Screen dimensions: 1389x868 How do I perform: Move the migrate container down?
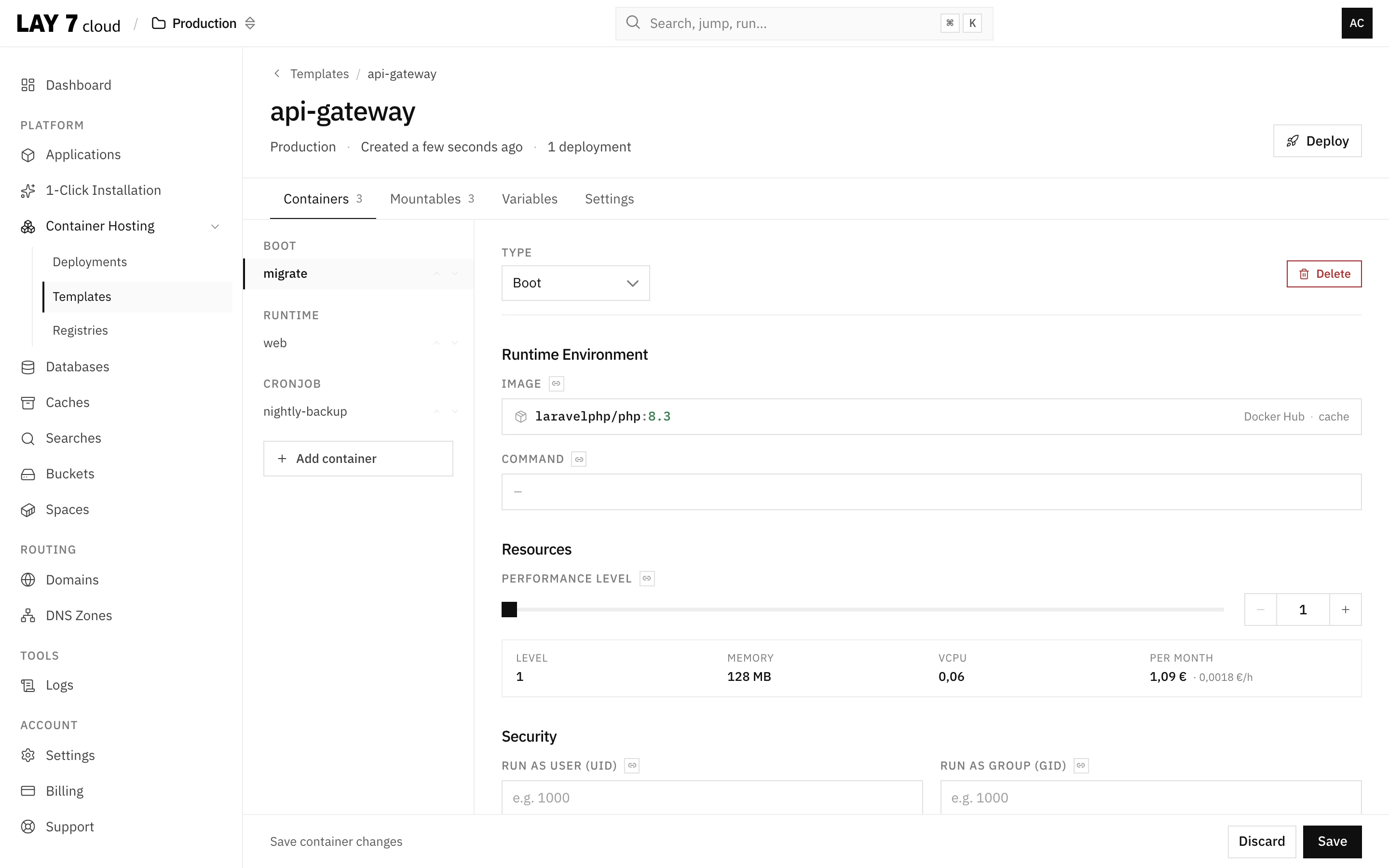point(455,274)
